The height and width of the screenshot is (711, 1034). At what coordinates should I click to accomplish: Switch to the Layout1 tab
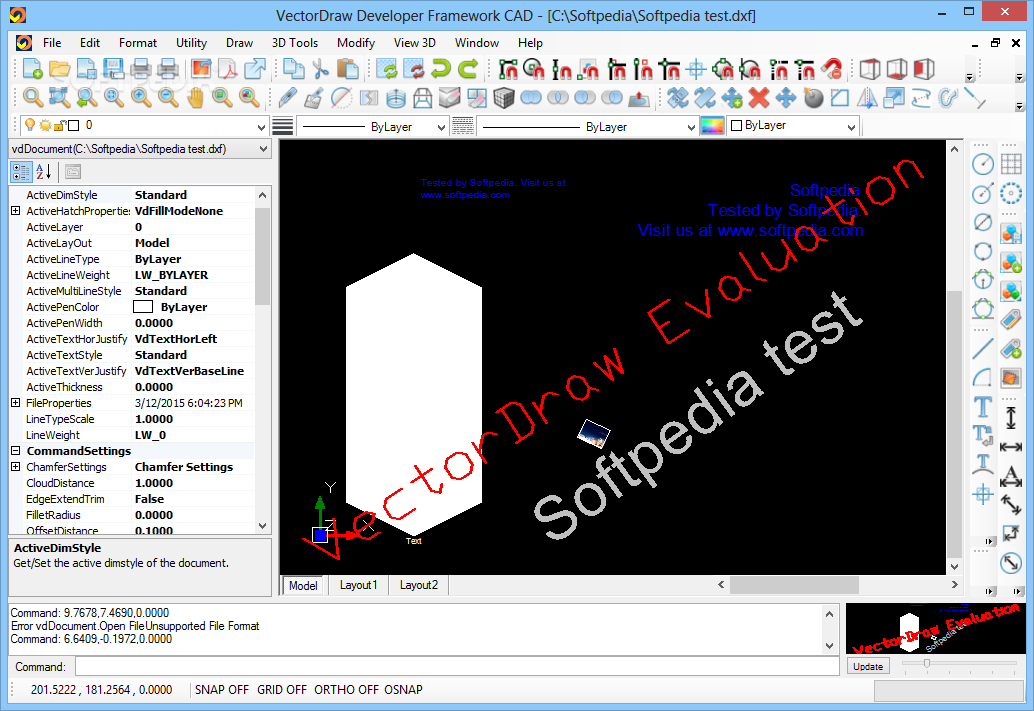358,585
